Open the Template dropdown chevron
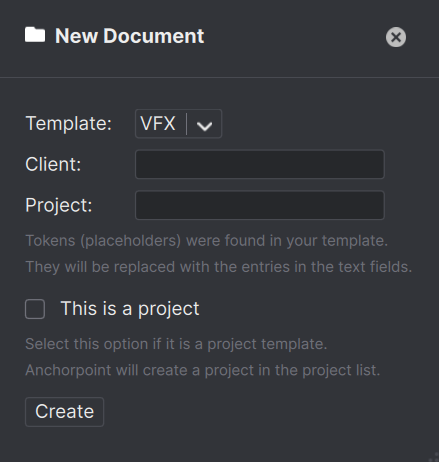The width and height of the screenshot is (439, 462). coord(204,126)
